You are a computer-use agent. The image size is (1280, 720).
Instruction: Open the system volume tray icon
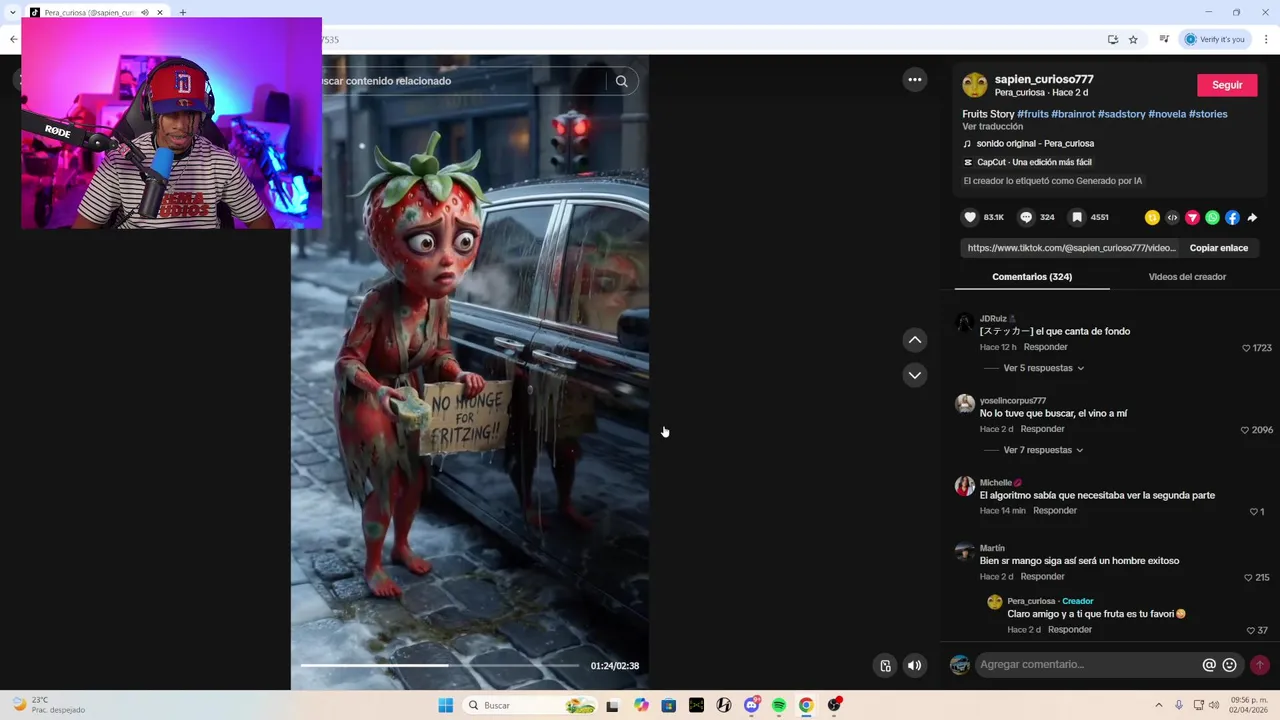click(1213, 705)
